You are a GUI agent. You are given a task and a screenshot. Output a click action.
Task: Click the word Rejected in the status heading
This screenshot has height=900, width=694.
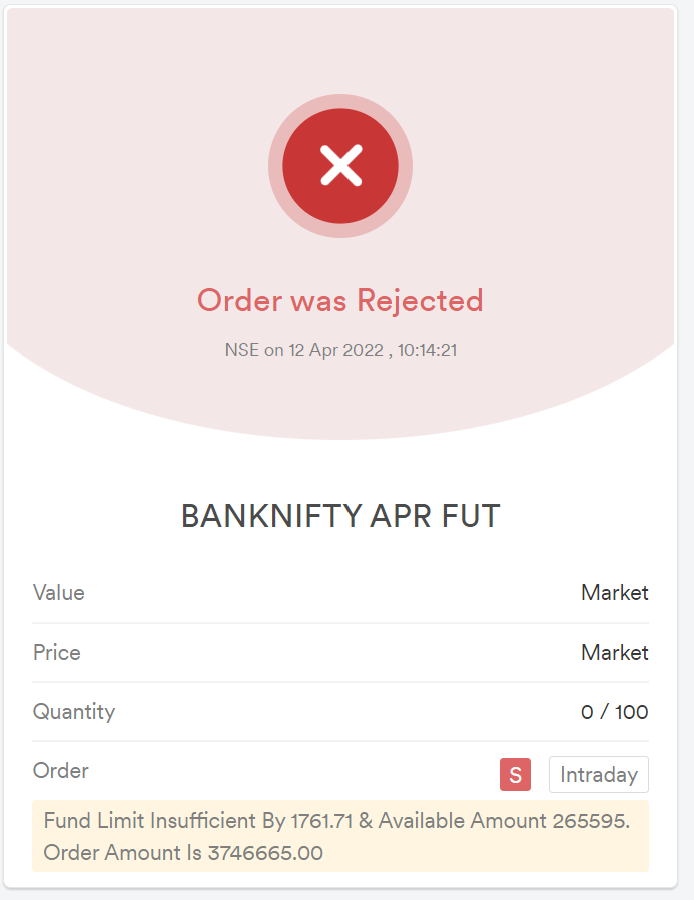pos(420,300)
